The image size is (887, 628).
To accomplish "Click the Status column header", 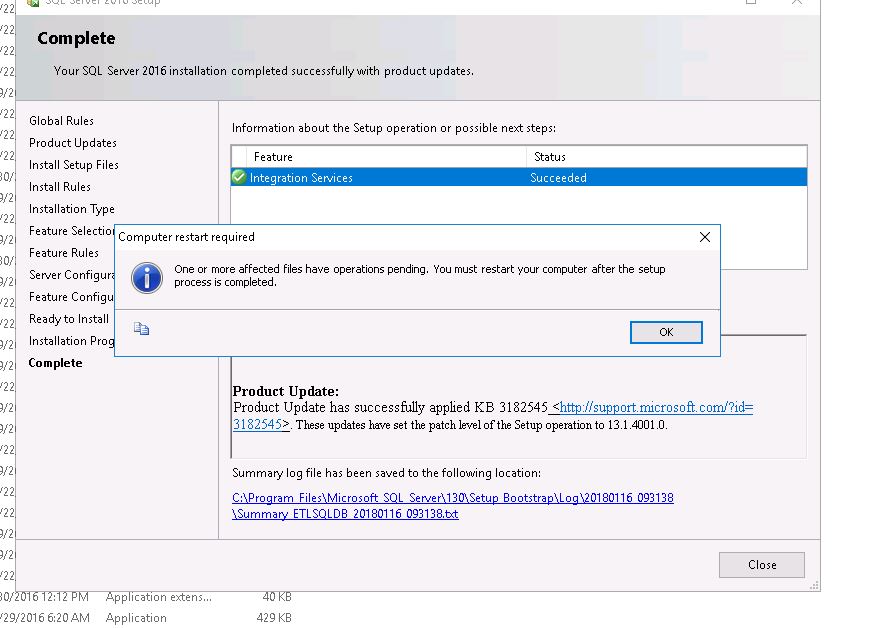I will pos(550,157).
